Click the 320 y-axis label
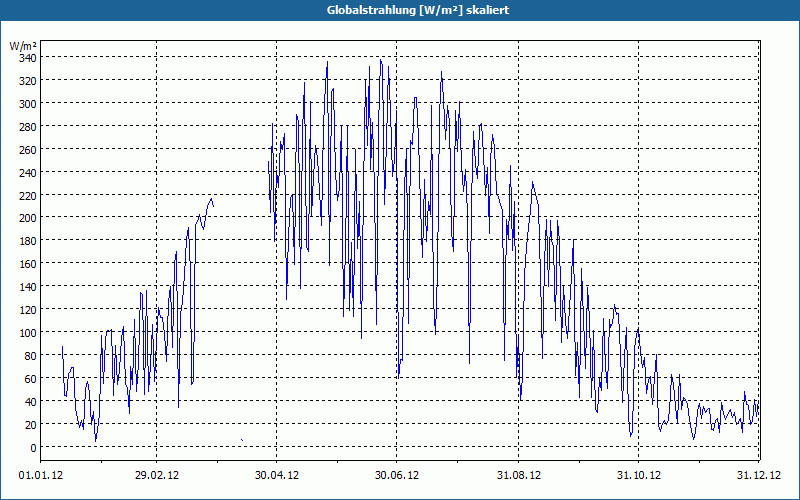The image size is (800, 500). click(28, 81)
